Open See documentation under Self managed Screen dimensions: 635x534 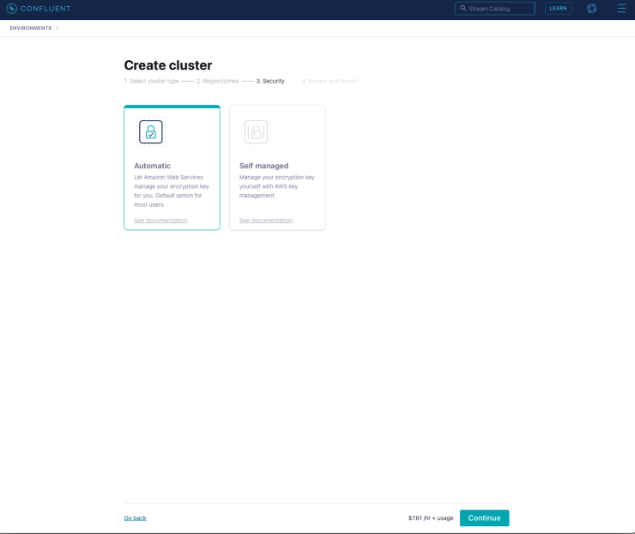[x=266, y=220]
